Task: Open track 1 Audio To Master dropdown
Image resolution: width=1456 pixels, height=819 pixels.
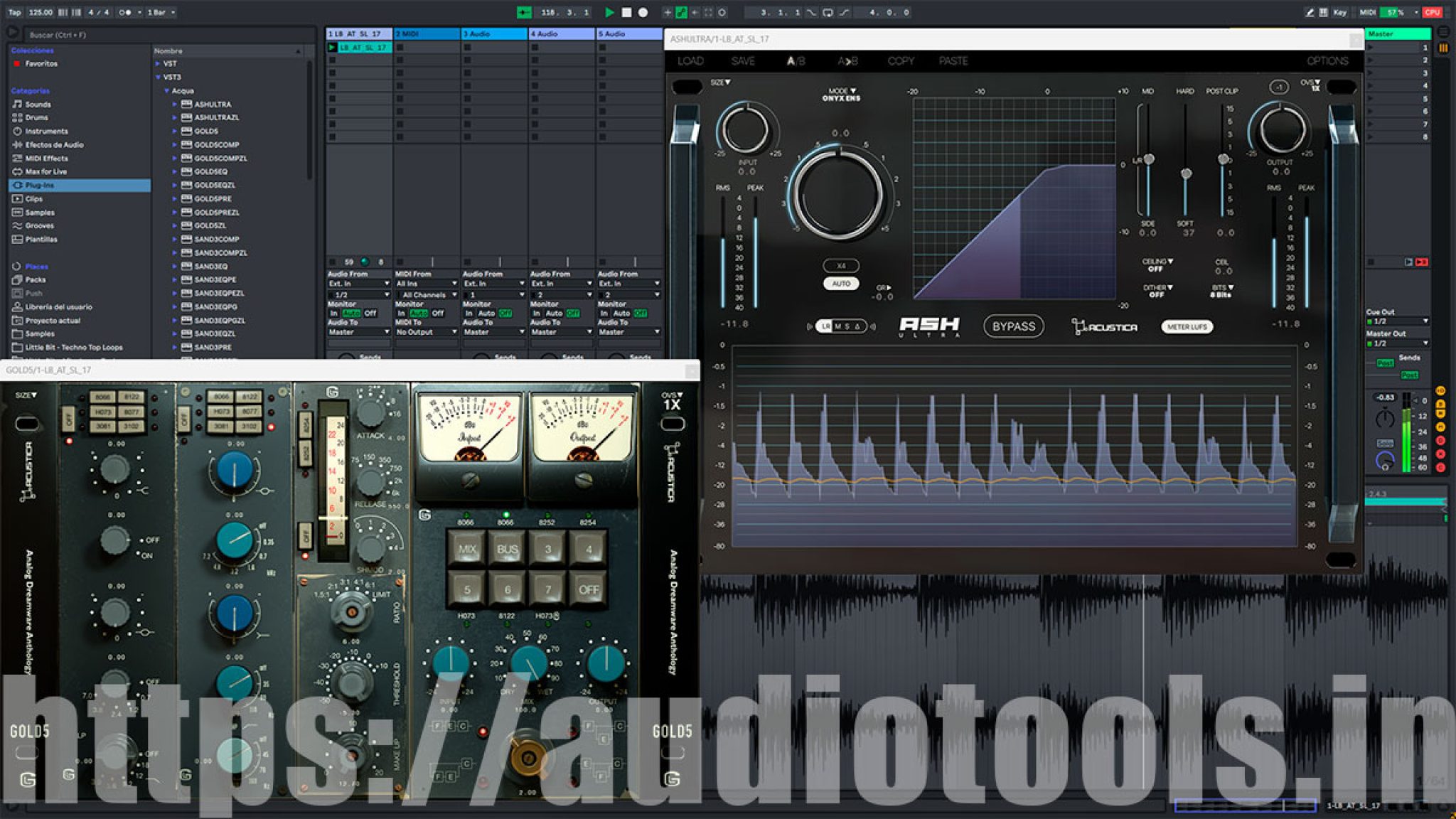Action: click(x=358, y=332)
